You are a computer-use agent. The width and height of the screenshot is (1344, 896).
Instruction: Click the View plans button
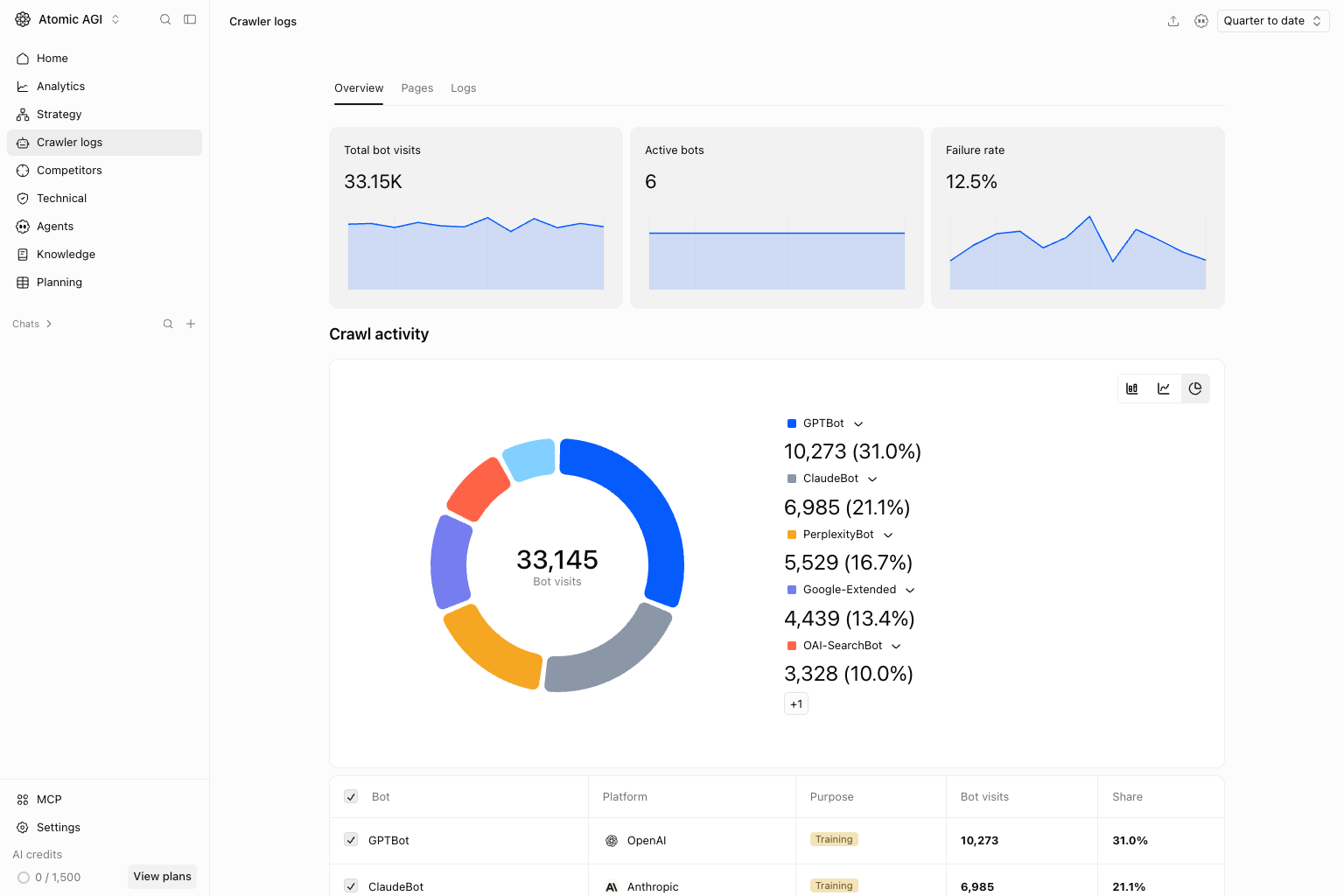(x=162, y=877)
